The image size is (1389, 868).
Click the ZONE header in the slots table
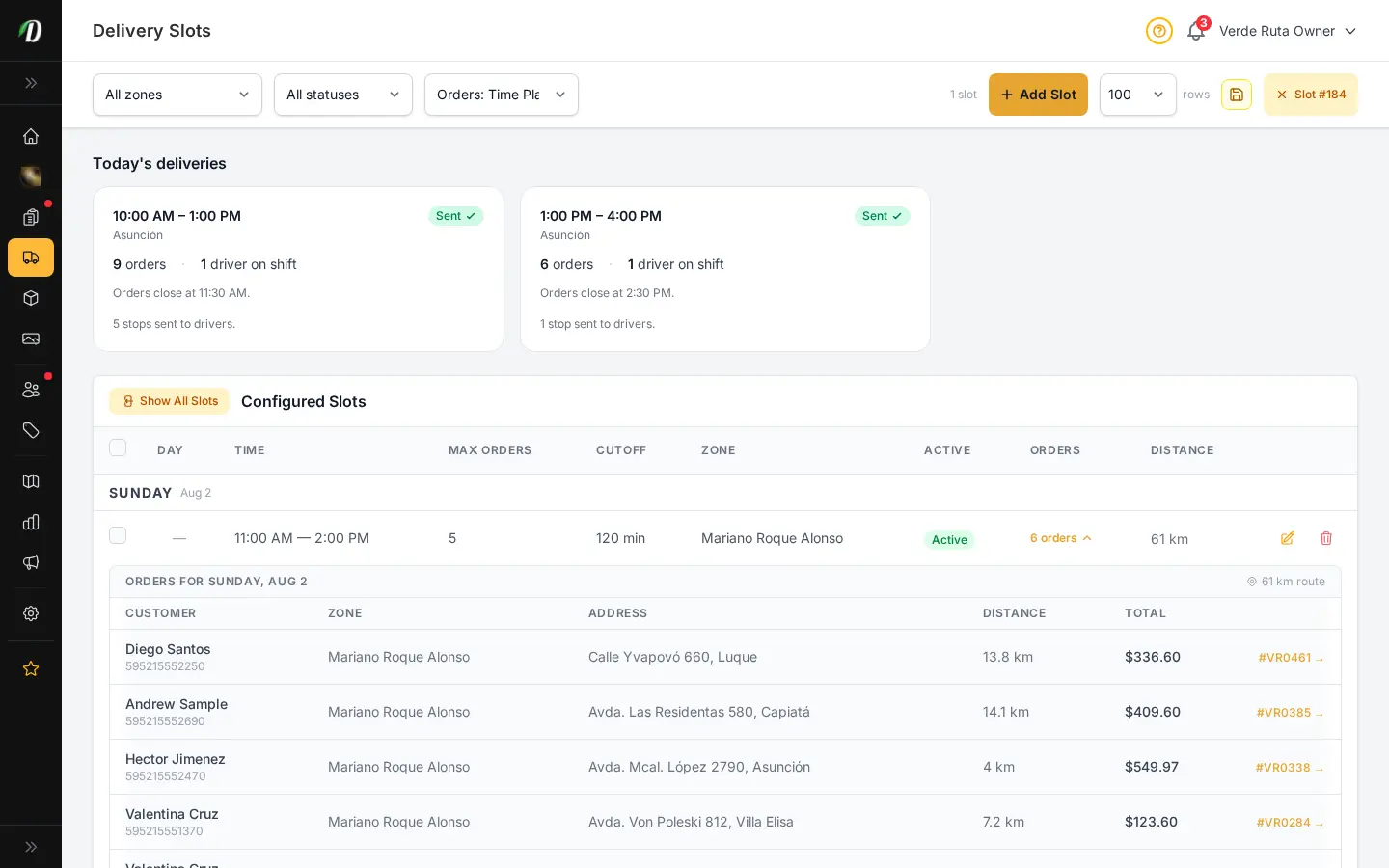[719, 450]
